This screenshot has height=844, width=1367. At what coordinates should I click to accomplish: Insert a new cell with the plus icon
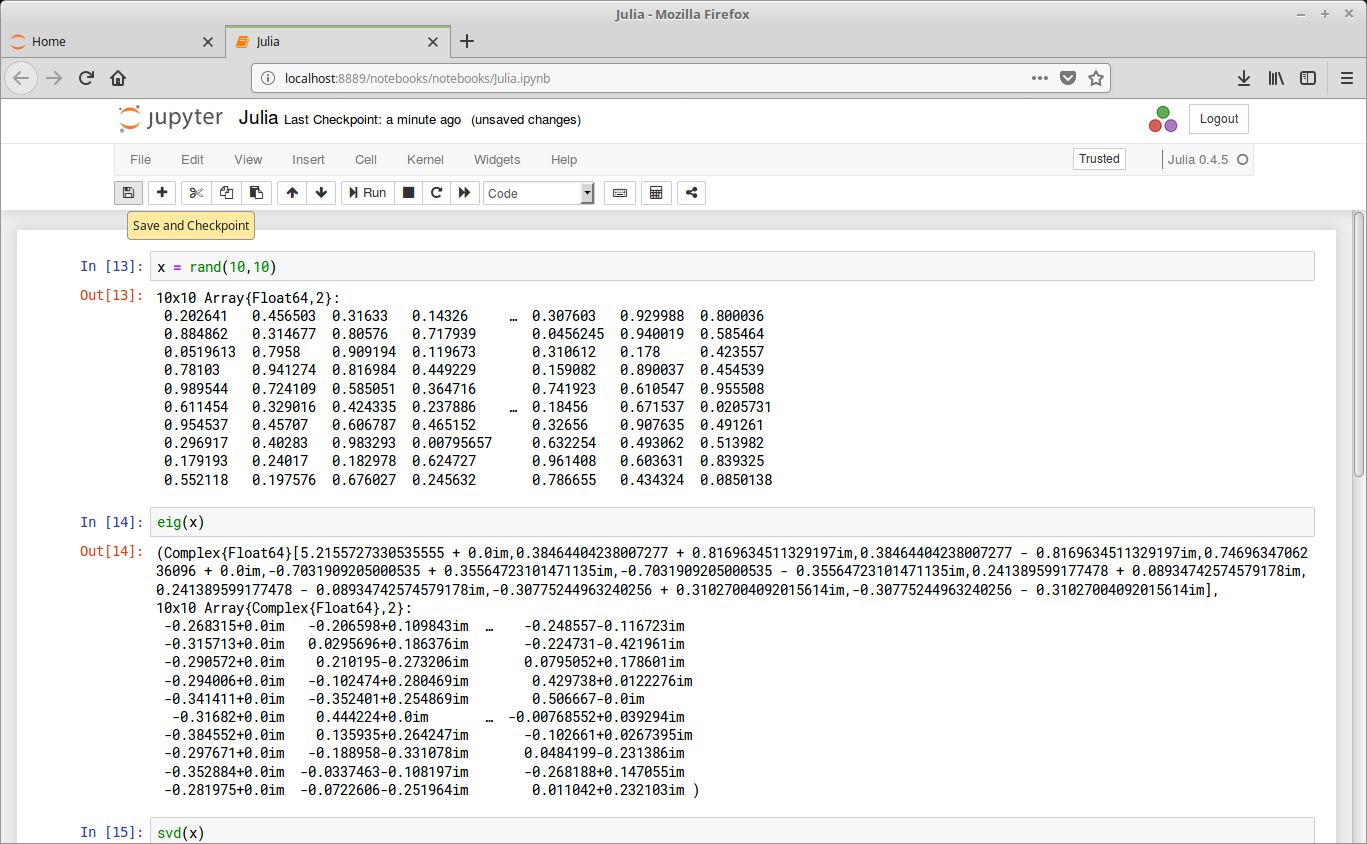coord(161,192)
